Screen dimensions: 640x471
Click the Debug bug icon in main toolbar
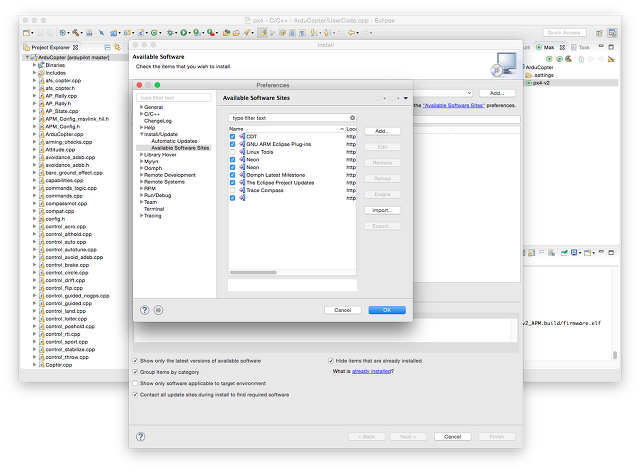pos(170,33)
